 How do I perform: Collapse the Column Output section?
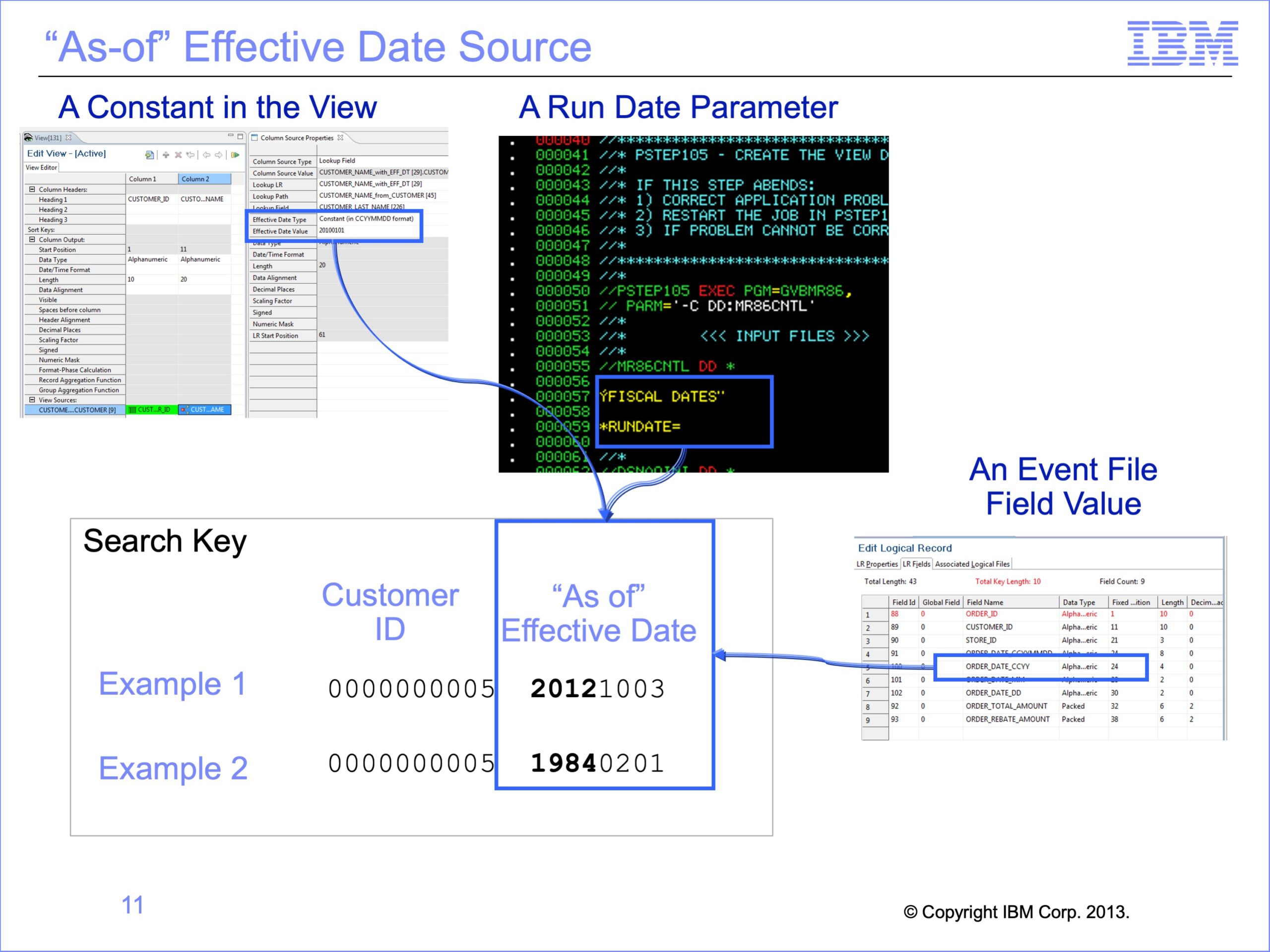click(x=32, y=240)
